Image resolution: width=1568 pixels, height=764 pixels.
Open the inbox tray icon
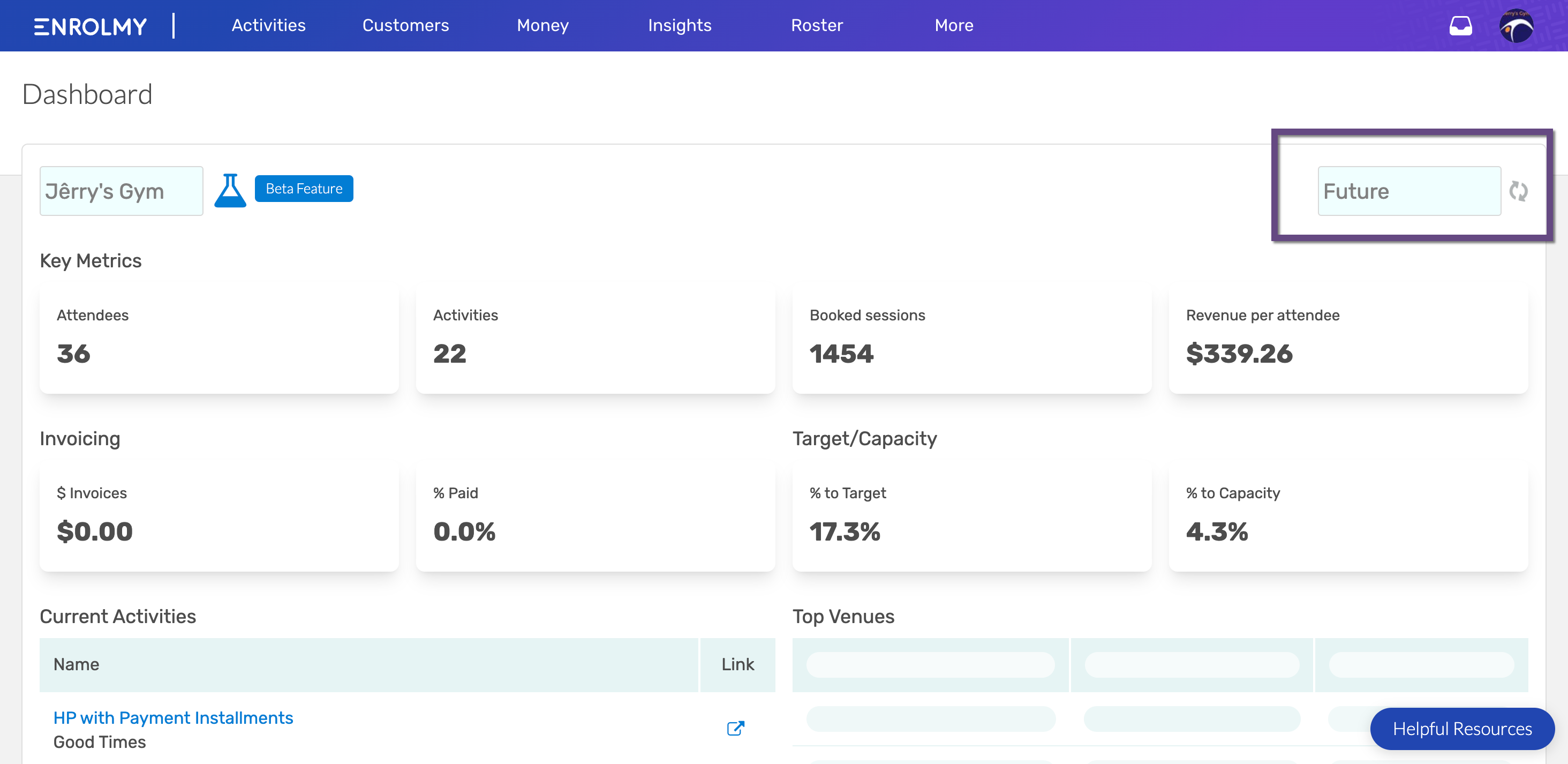pyautogui.click(x=1460, y=26)
